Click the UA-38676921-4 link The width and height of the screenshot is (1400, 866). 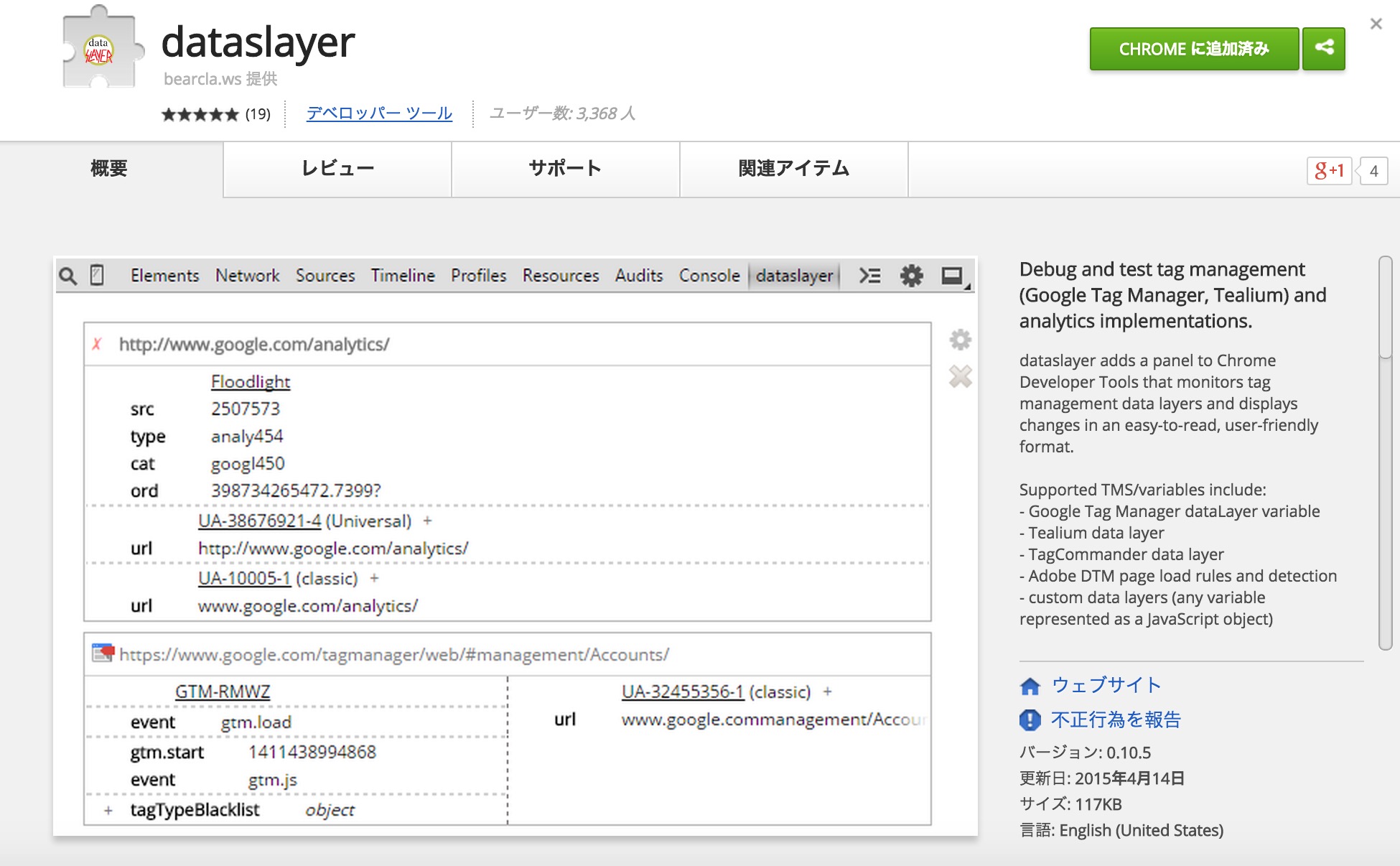[260, 521]
